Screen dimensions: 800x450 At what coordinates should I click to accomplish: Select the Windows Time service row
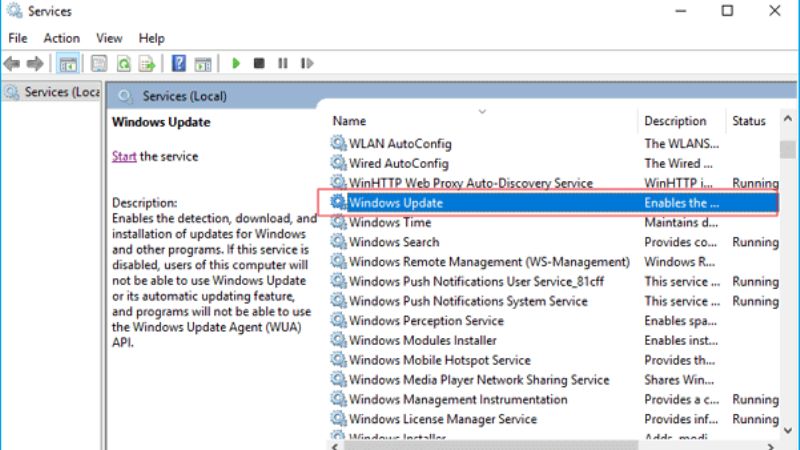[554, 222]
